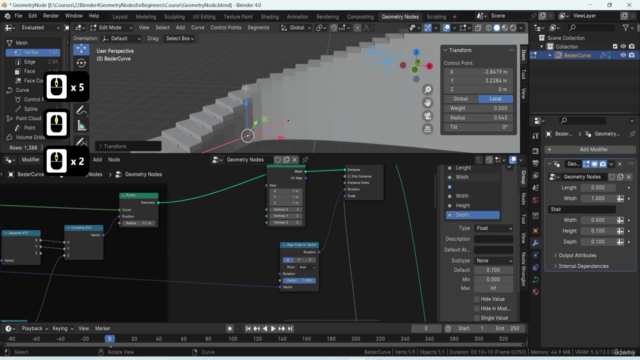Open Keying popover in timeline
640x360 pixels.
coord(62,329)
